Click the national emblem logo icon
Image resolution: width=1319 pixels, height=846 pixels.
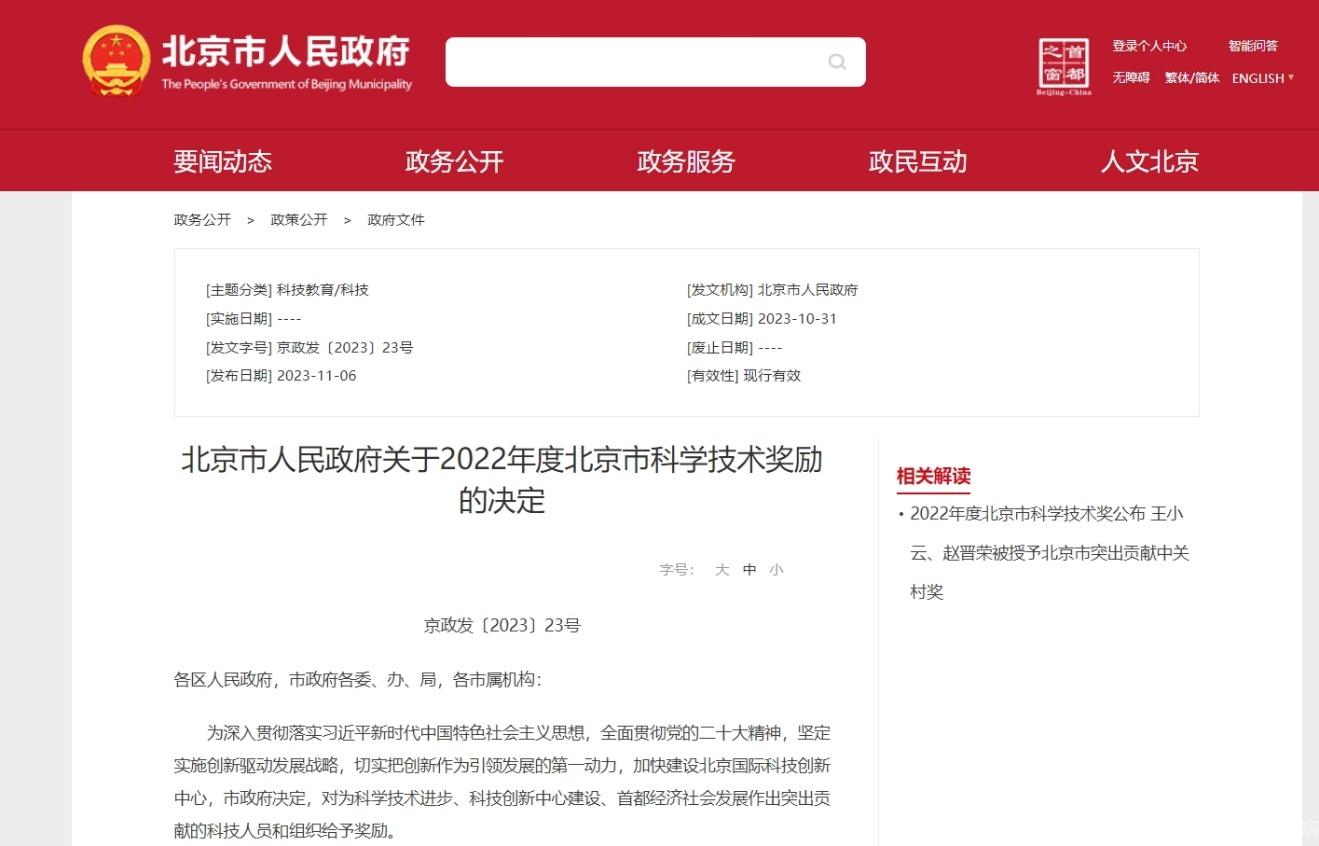[x=115, y=61]
